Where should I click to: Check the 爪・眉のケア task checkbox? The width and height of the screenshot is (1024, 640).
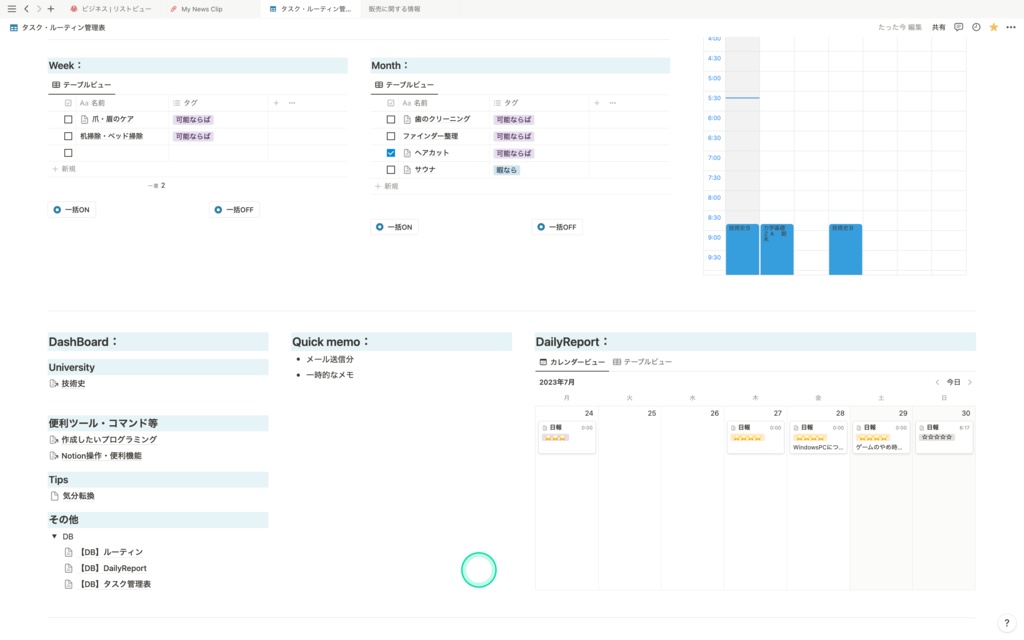pos(68,120)
